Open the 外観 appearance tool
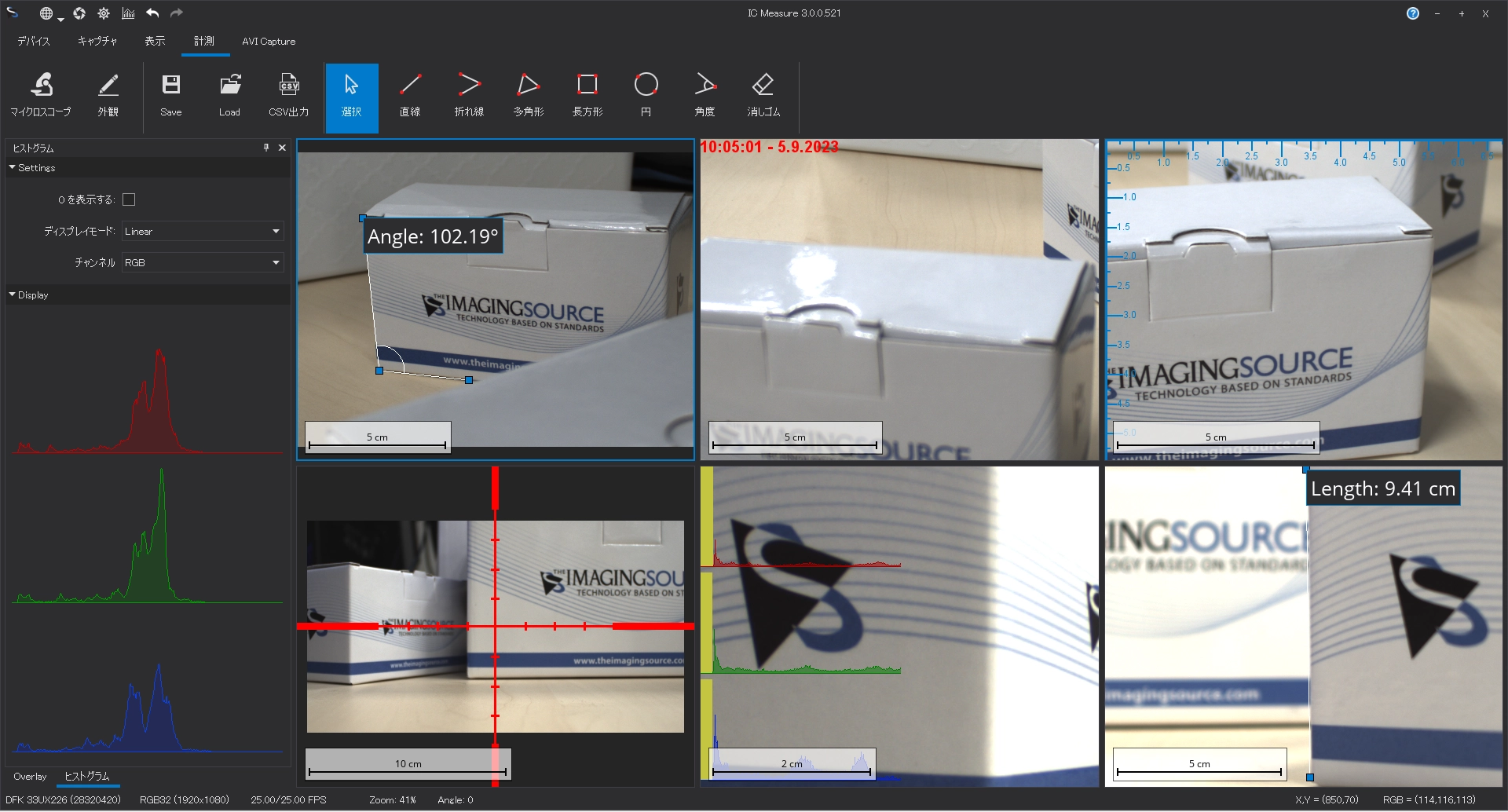 108,97
